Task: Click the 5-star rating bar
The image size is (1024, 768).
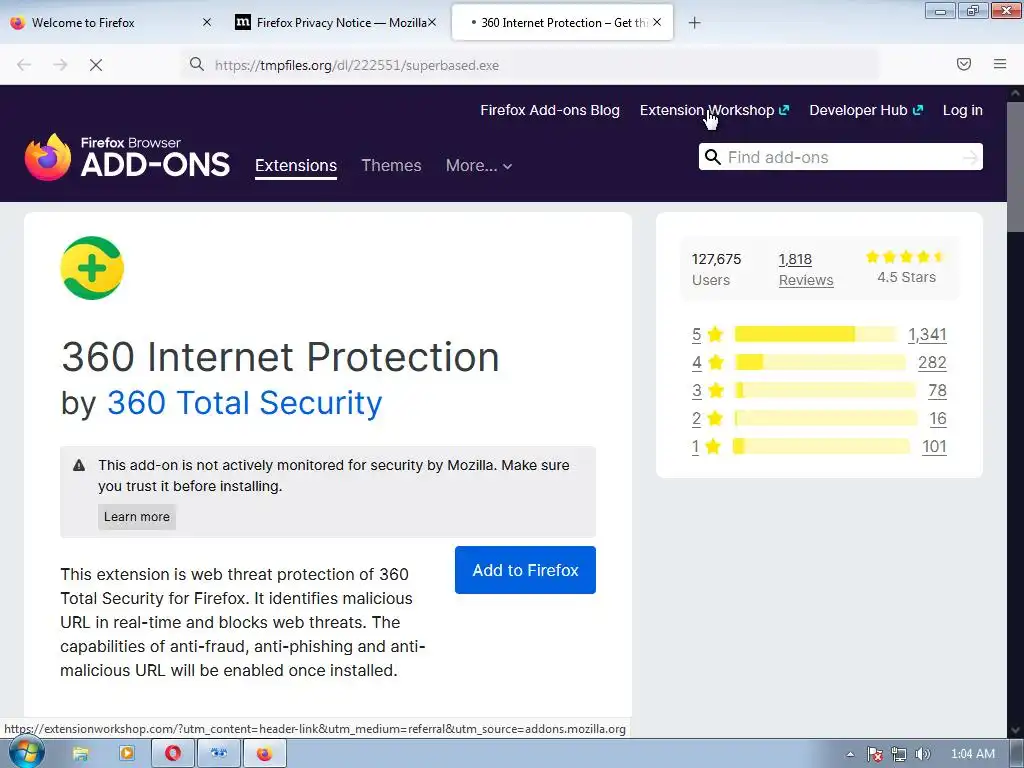Action: (x=816, y=334)
